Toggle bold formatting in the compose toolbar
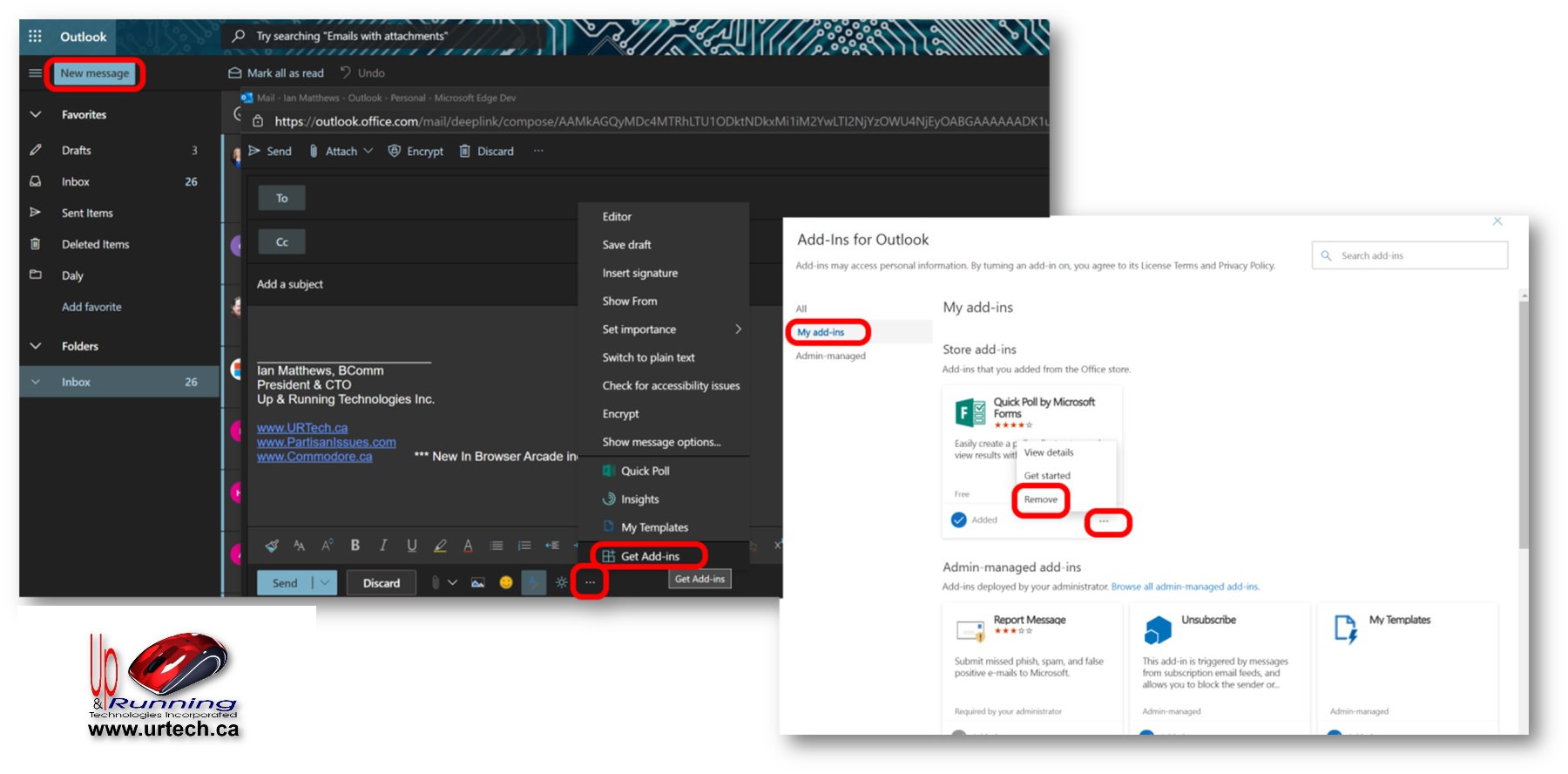This screenshot has height=774, width=1568. coord(355,546)
